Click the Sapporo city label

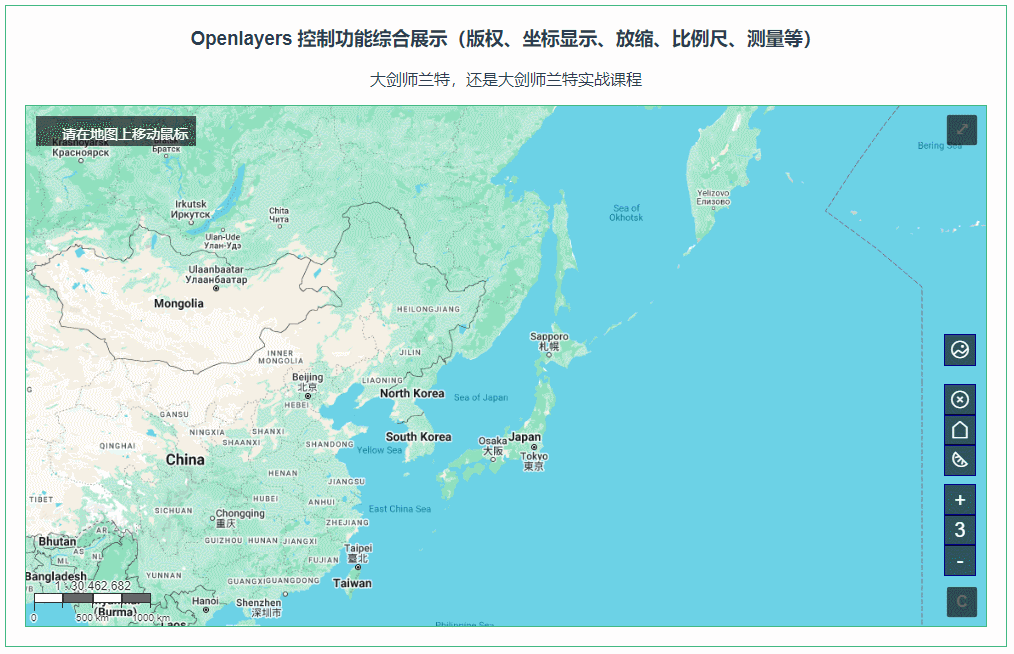point(549,341)
